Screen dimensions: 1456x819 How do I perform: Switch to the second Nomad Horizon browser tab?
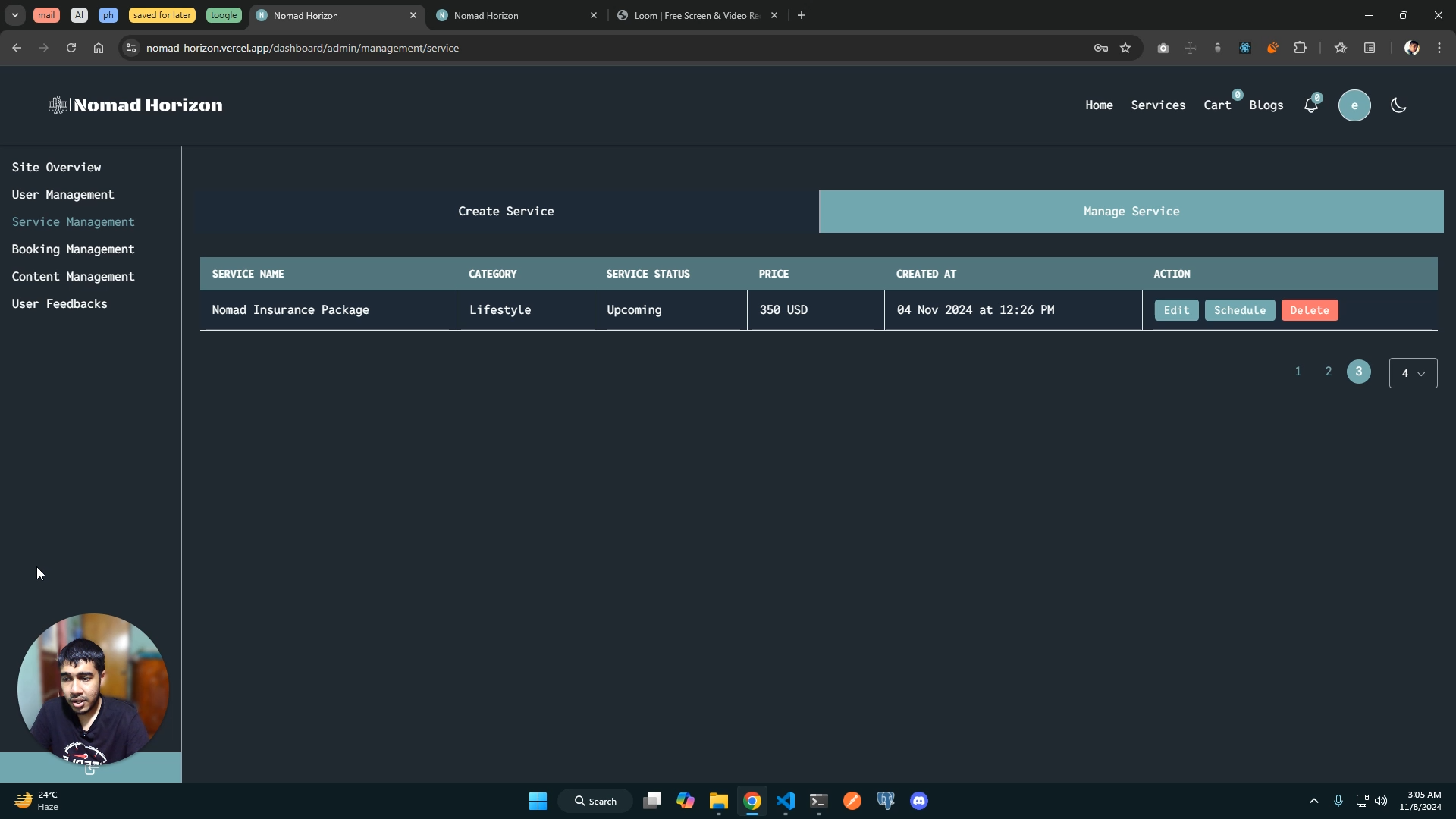pyautogui.click(x=517, y=15)
